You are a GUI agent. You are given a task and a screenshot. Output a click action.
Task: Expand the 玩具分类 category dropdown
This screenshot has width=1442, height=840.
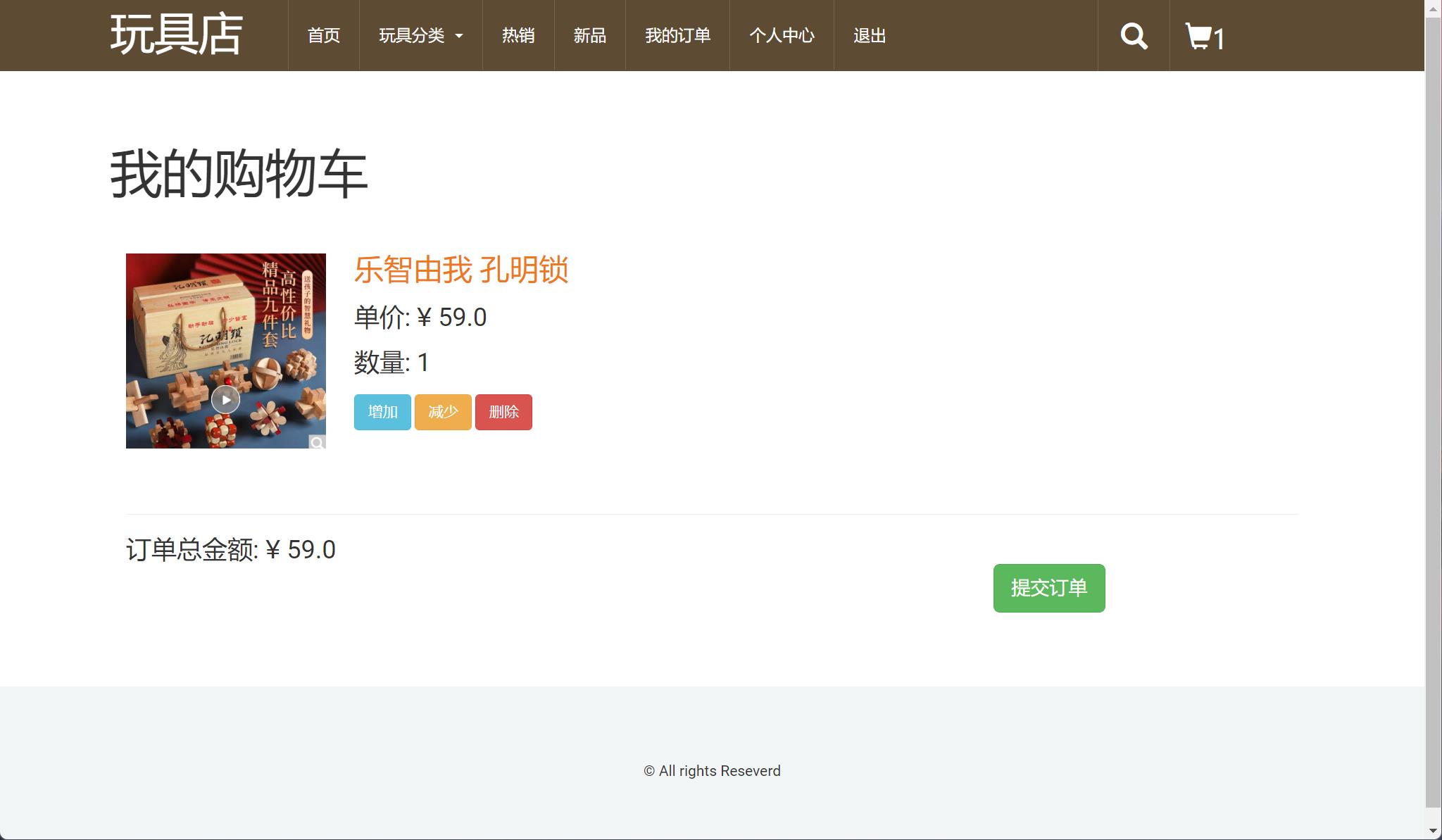420,35
